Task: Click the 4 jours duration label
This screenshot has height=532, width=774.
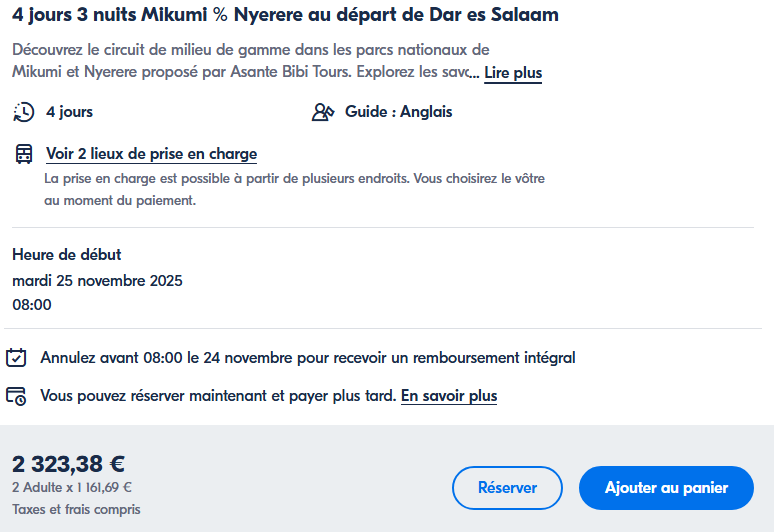Action: [x=69, y=112]
